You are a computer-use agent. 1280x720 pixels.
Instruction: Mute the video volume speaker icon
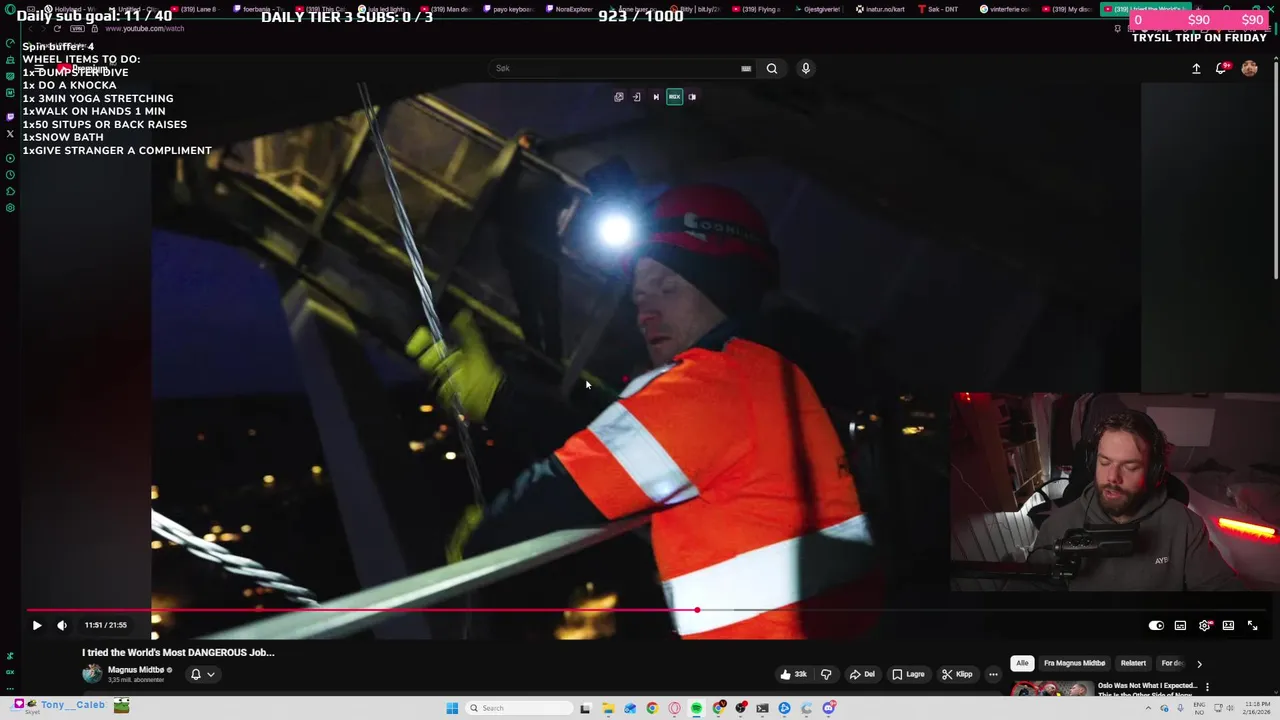pos(62,625)
